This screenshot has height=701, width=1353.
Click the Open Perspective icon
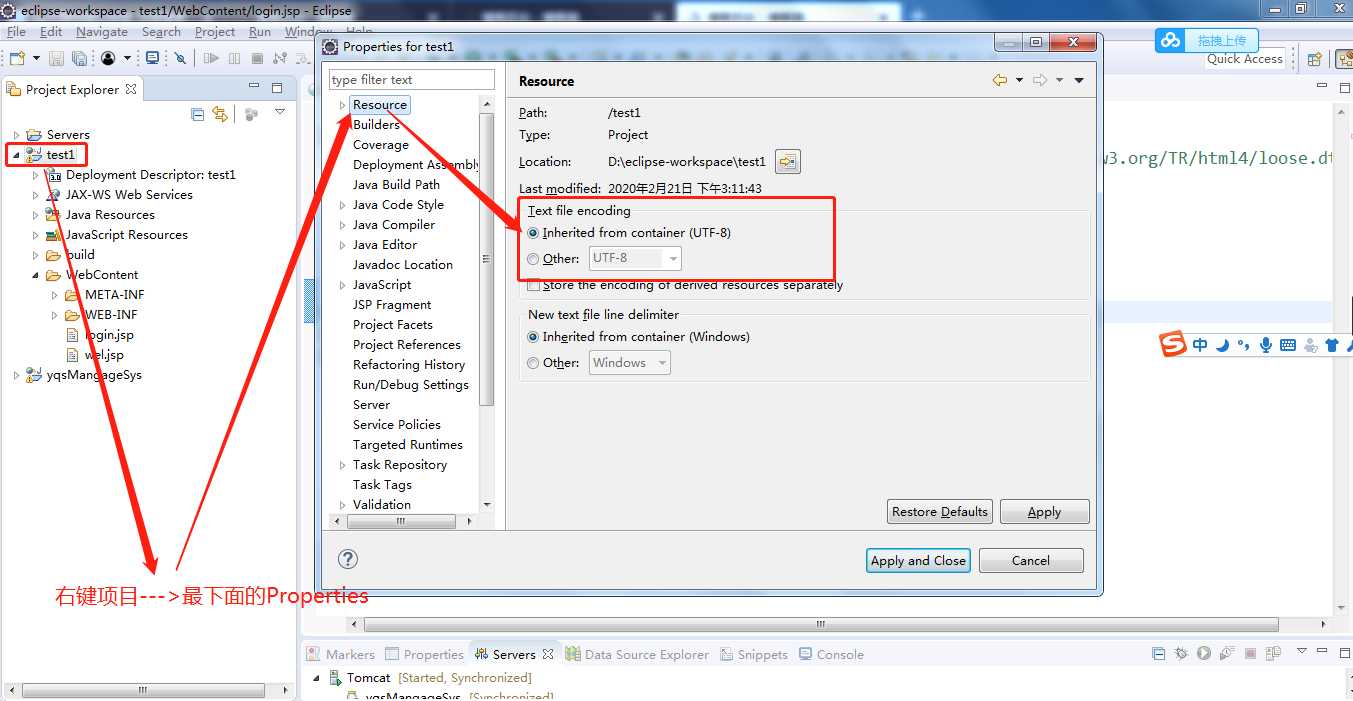click(x=1315, y=59)
